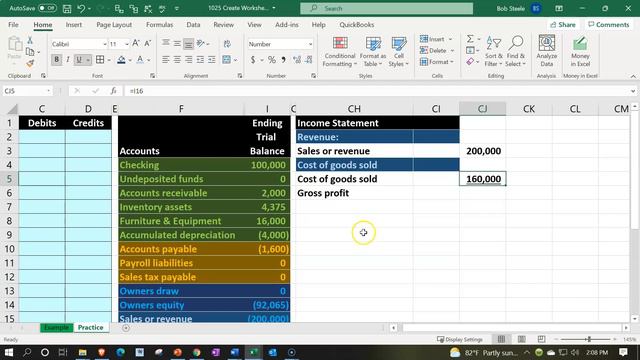Open the File tab
The height and width of the screenshot is (360, 640).
point(13,25)
